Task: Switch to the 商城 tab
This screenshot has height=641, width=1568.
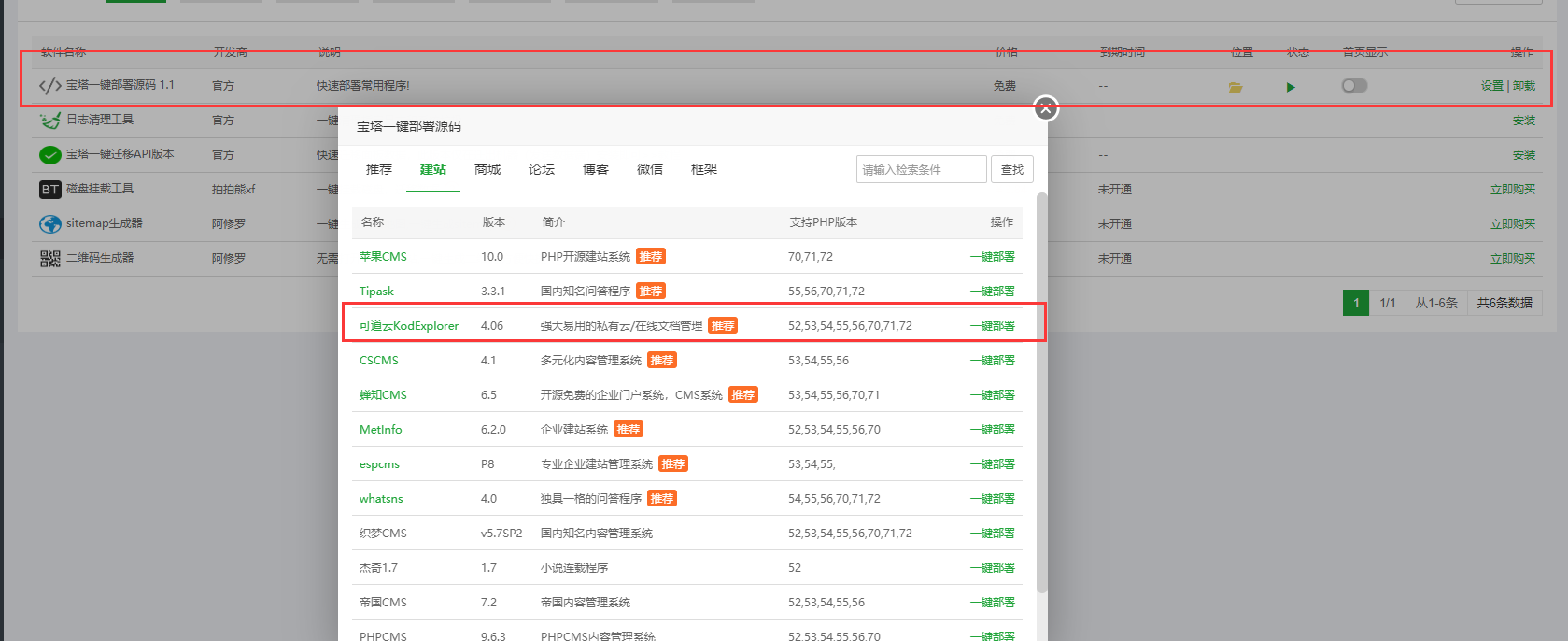Action: tap(487, 169)
